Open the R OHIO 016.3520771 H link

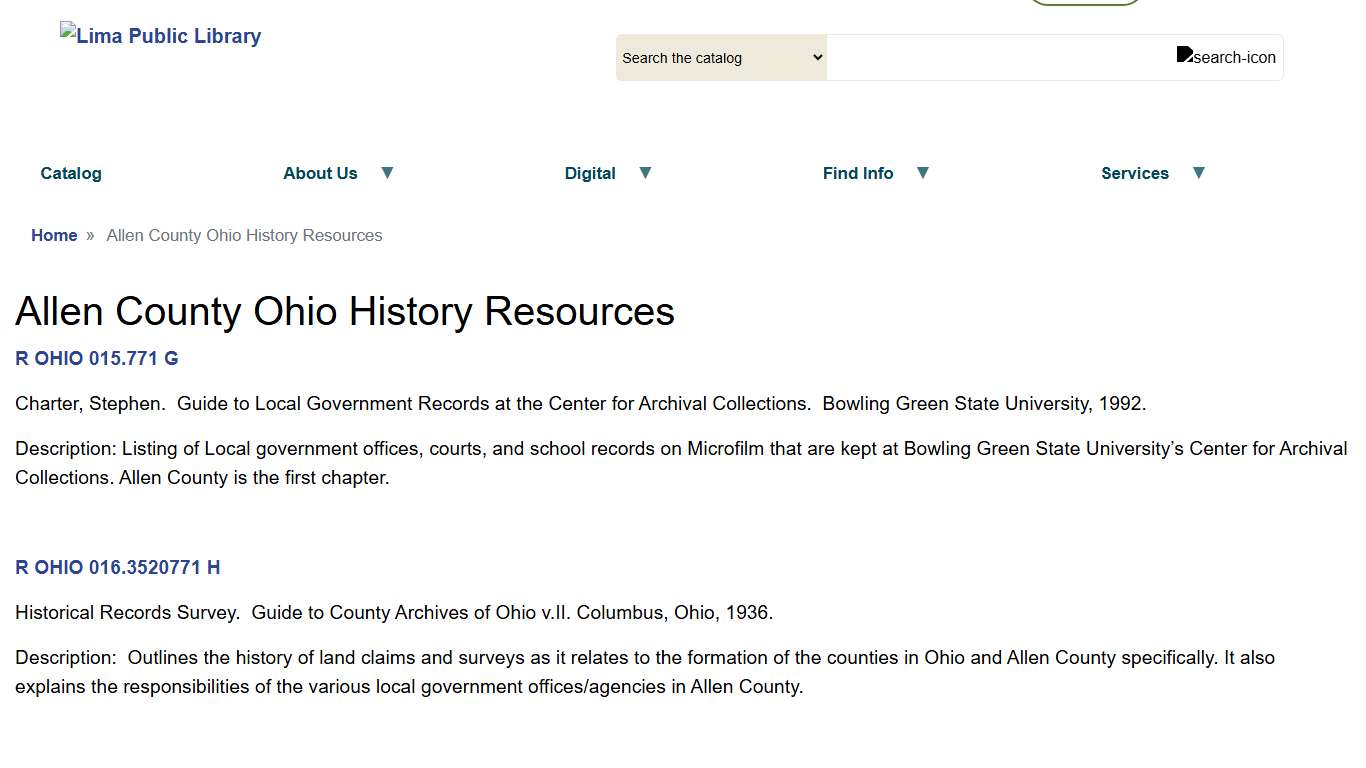(x=117, y=567)
